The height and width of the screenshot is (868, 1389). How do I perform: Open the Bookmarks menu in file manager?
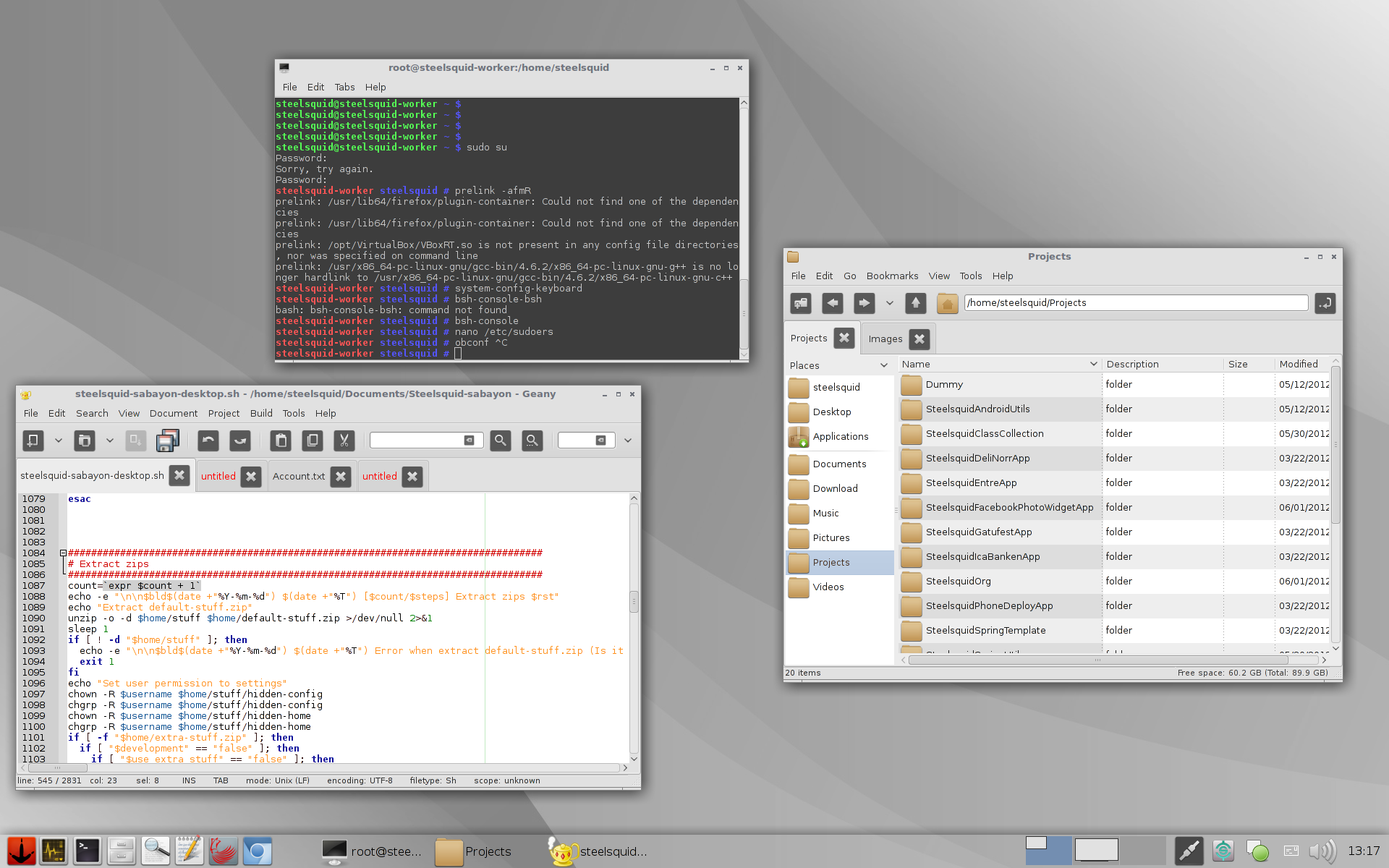[x=892, y=276]
